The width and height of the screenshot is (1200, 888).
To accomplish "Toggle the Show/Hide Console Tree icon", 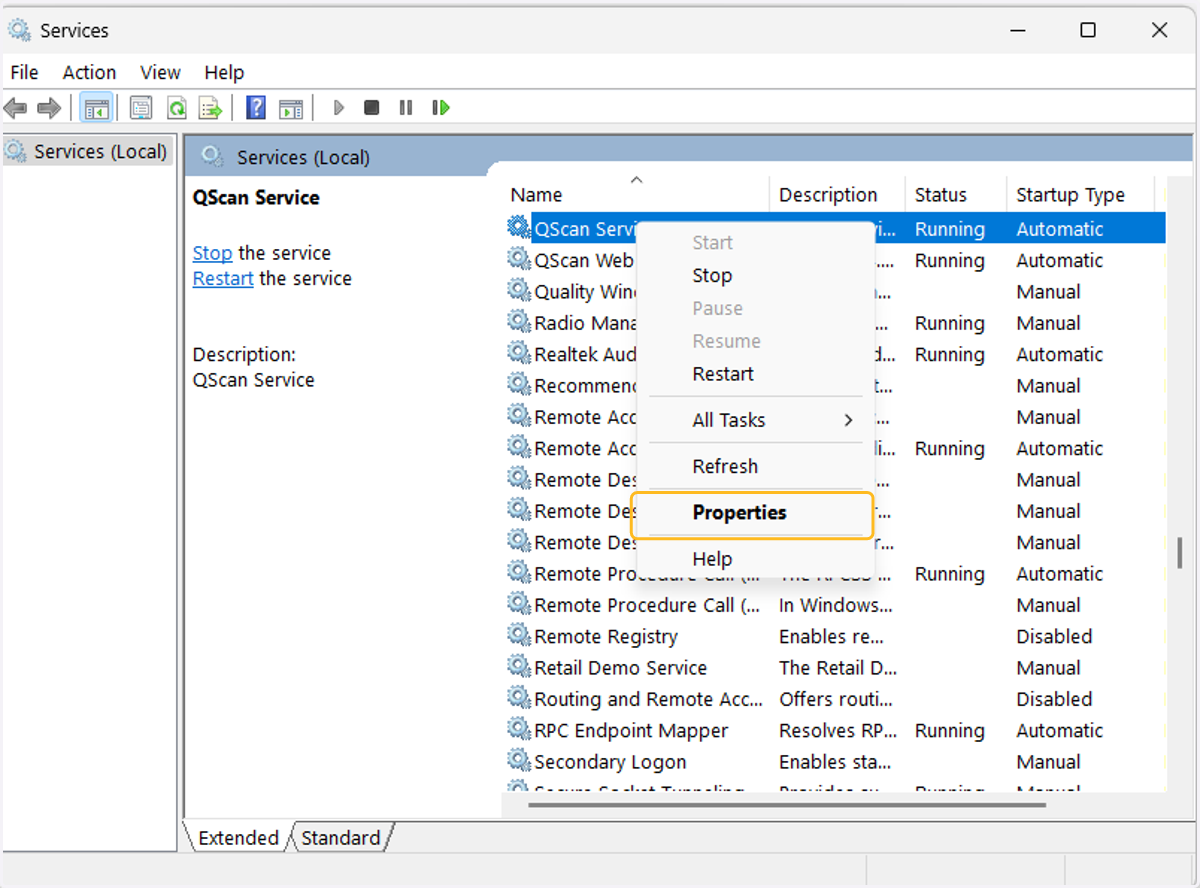I will 97,107.
